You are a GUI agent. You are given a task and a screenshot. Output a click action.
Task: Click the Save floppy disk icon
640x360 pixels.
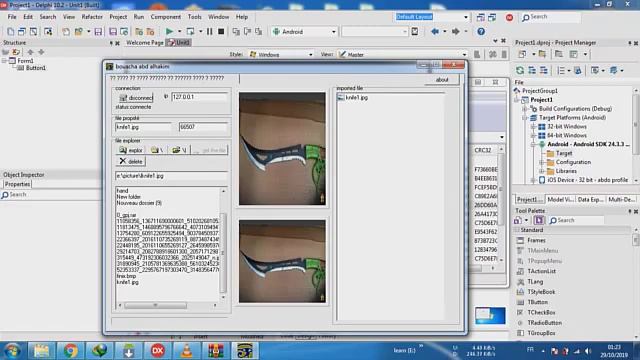point(98,31)
